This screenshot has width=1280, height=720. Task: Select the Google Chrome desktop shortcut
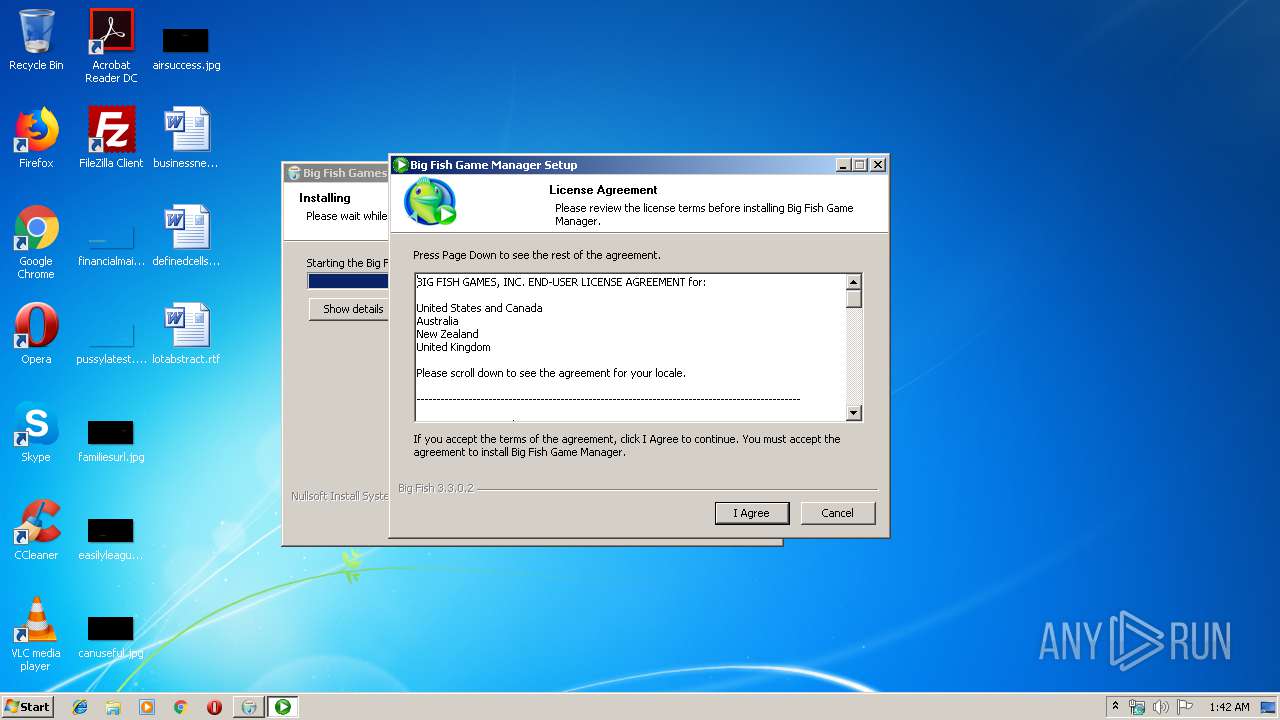pyautogui.click(x=36, y=242)
